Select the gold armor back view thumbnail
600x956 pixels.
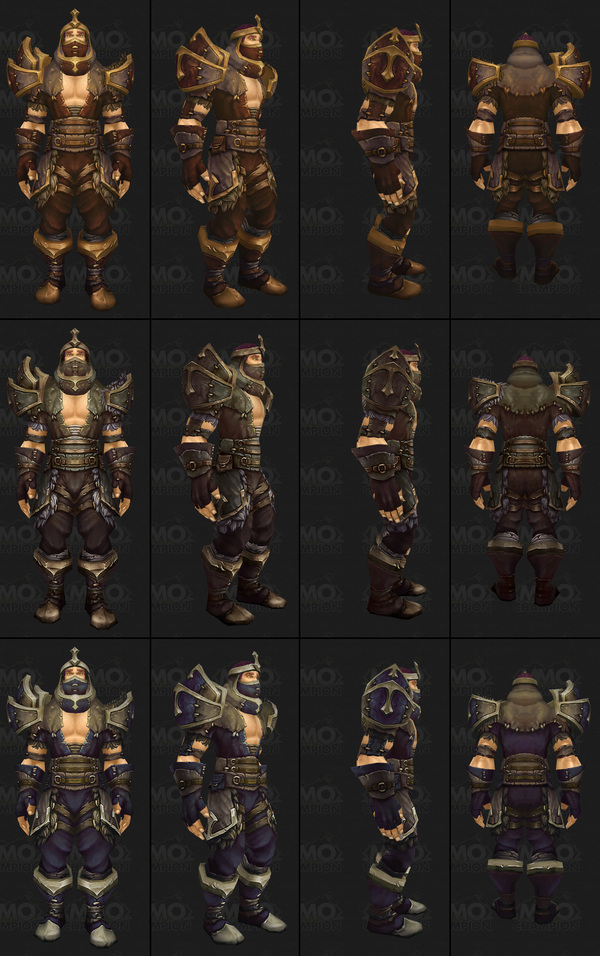coord(525,159)
